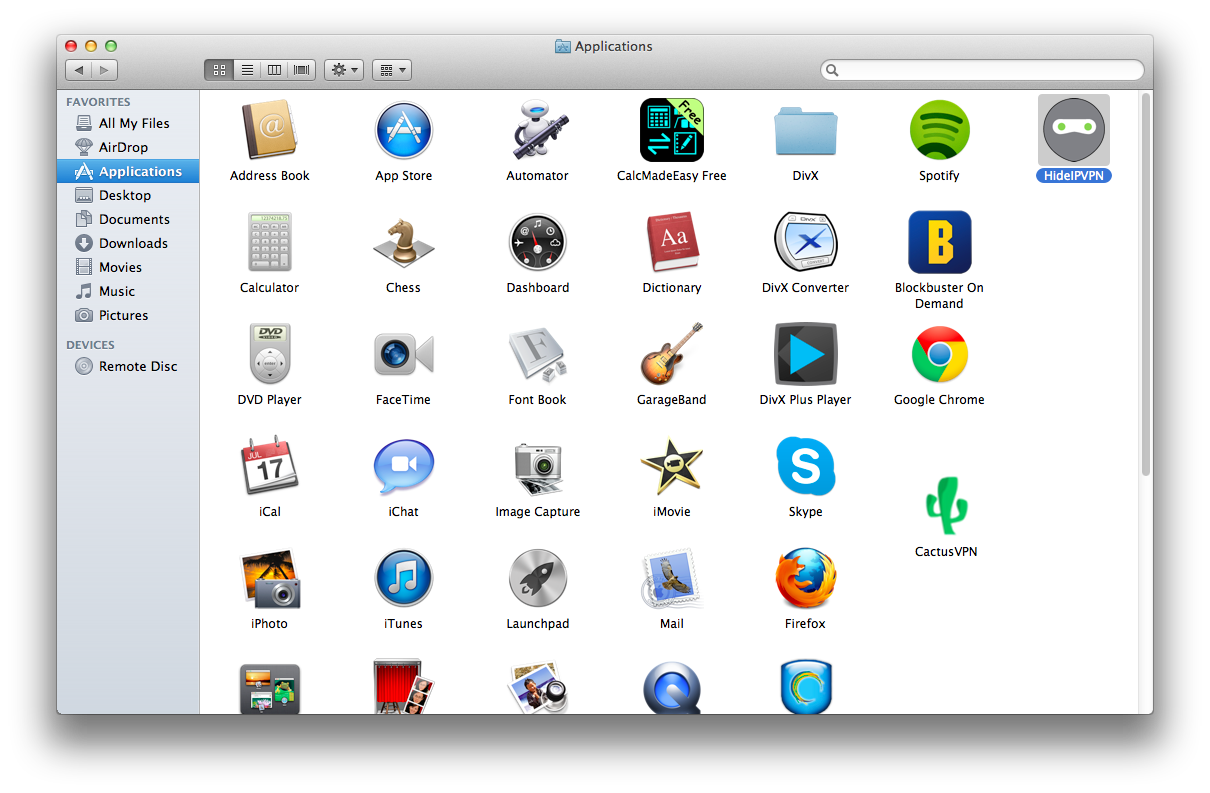Open CalcMadeEasy Free app
Viewport: 1210px width, 793px height.
[672, 130]
